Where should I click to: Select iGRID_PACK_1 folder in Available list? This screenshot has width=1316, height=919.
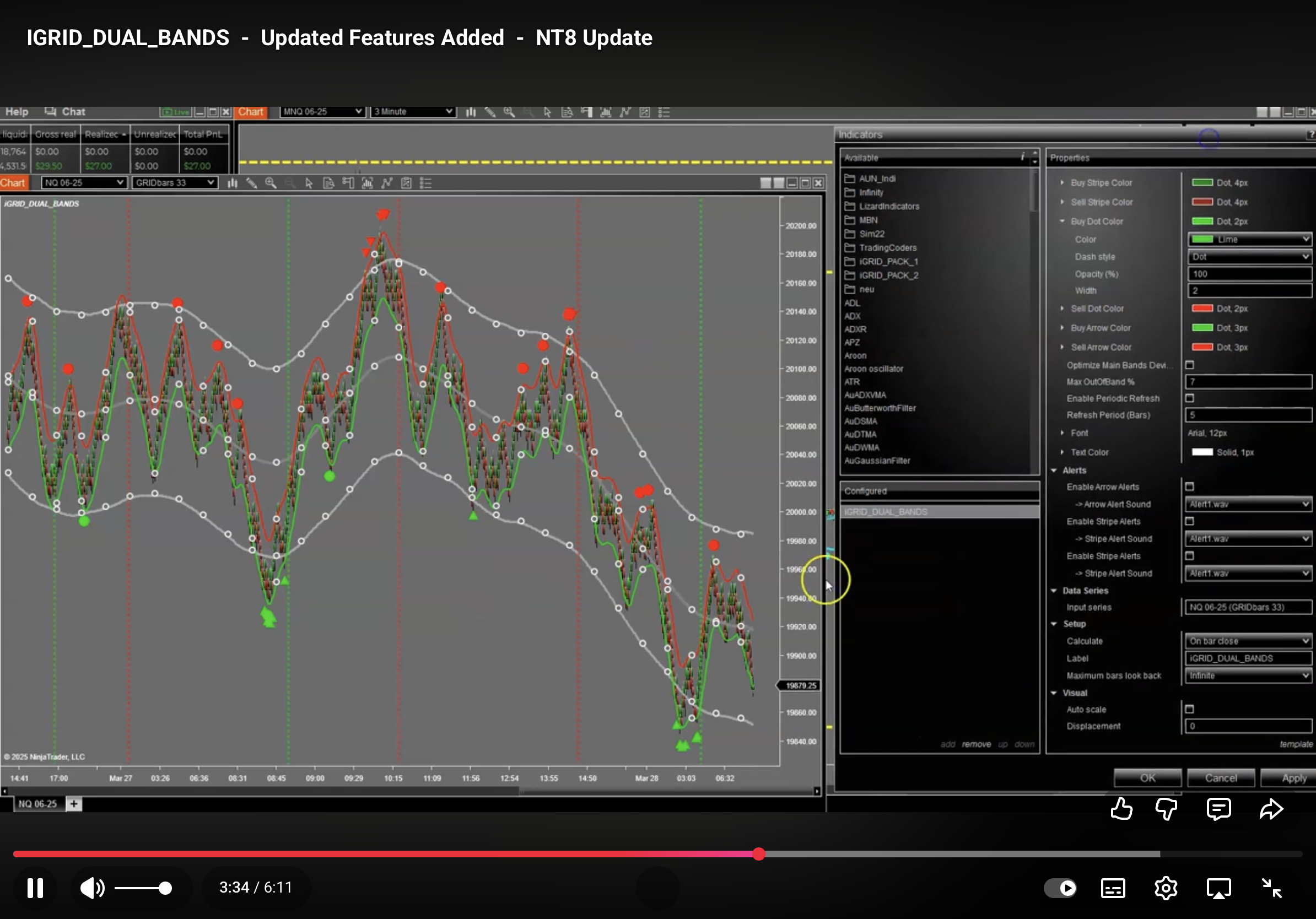tap(888, 261)
